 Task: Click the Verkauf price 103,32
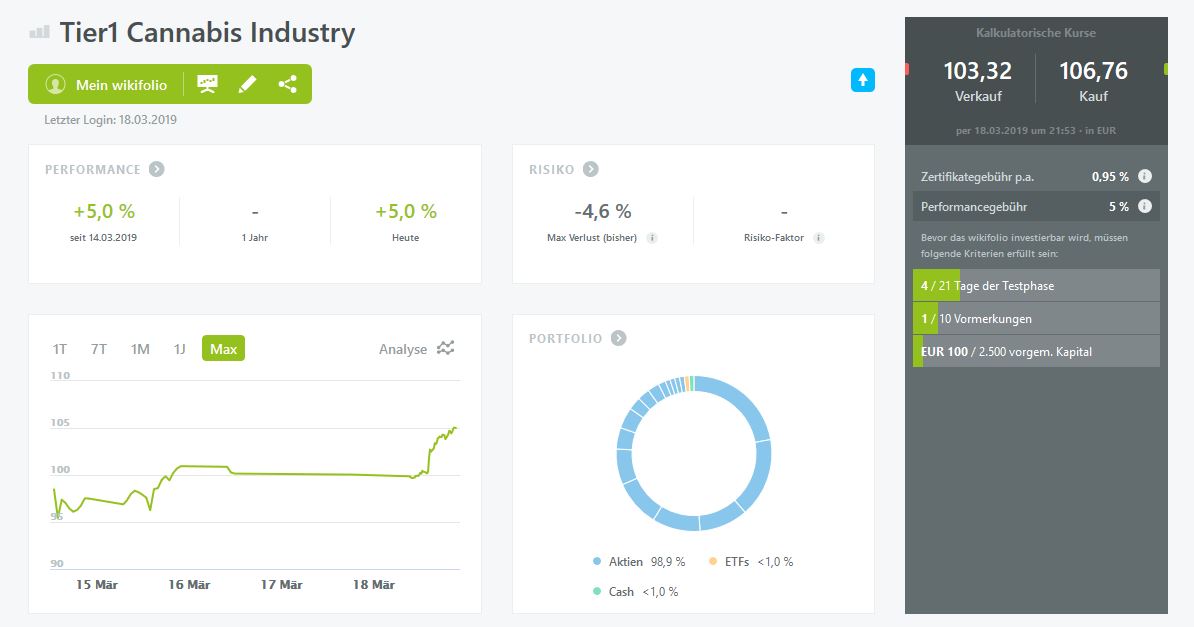(977, 72)
